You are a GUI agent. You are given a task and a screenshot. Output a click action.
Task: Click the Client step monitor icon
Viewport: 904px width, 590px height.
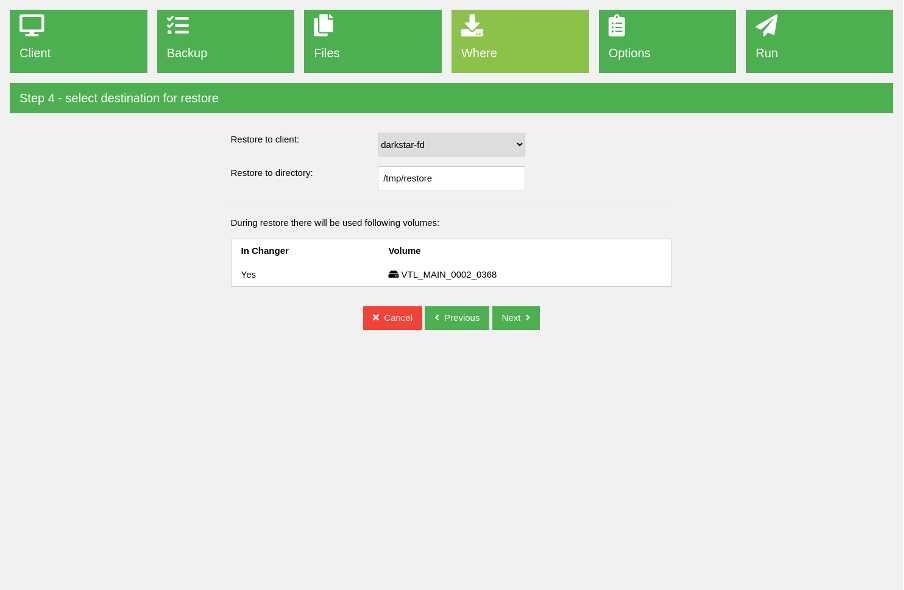coord(32,26)
